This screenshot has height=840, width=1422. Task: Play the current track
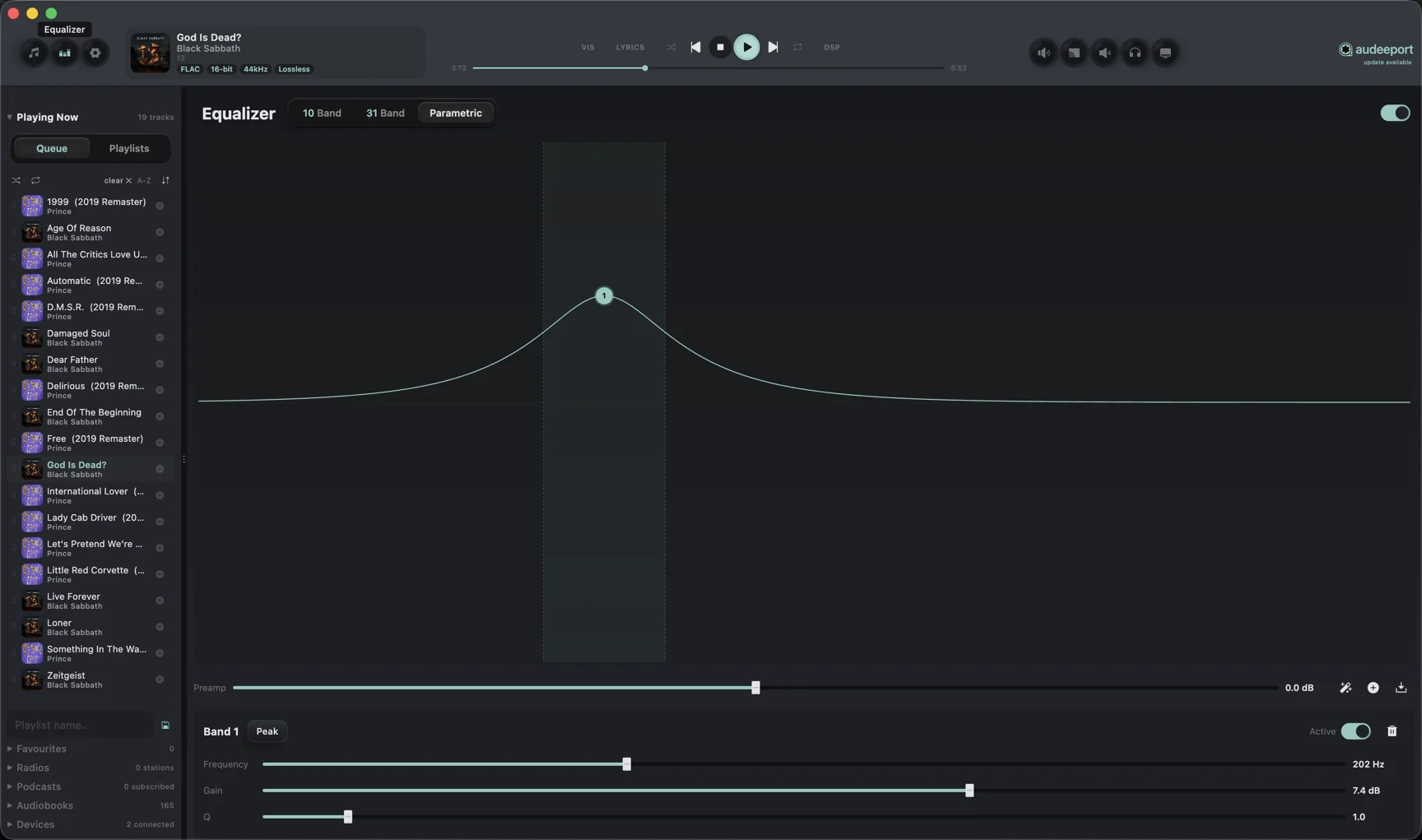coord(746,47)
